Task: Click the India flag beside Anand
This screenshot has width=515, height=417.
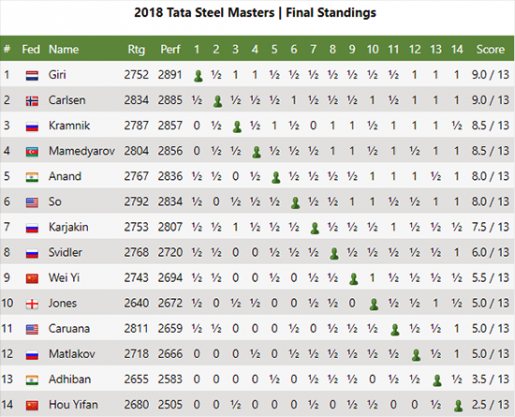Action: (32, 177)
